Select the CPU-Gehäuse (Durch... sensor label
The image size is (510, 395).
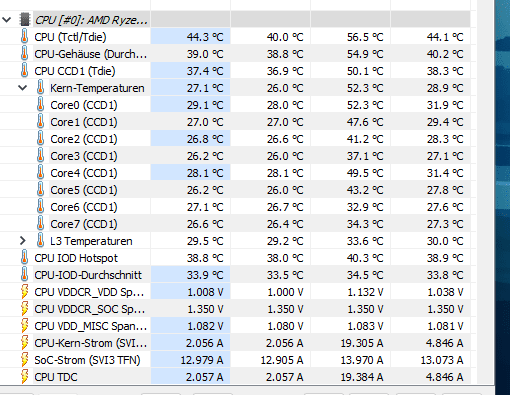click(x=91, y=54)
